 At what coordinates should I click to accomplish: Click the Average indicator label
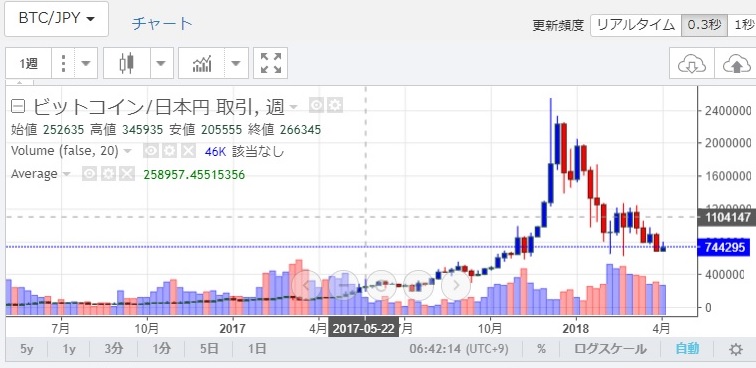click(x=34, y=174)
